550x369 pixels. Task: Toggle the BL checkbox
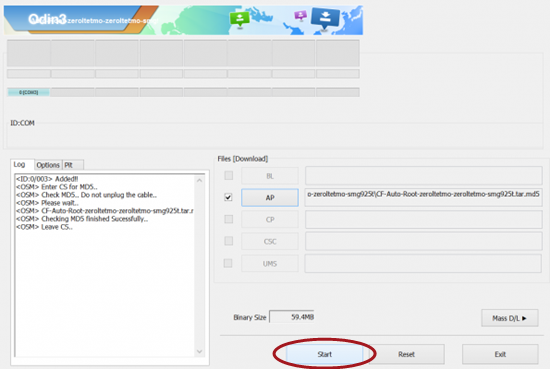pyautogui.click(x=228, y=175)
